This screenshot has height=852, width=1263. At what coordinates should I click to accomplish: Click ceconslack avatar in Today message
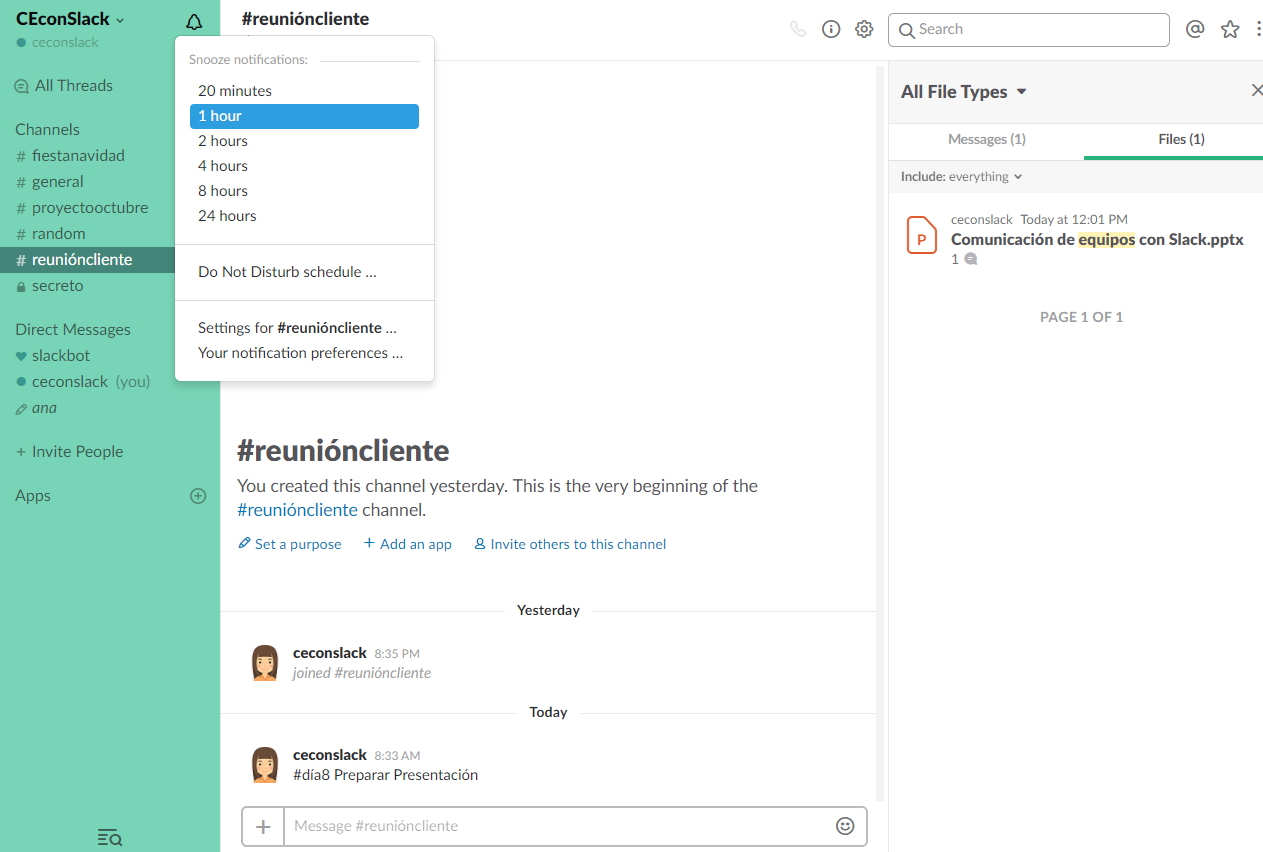[265, 764]
